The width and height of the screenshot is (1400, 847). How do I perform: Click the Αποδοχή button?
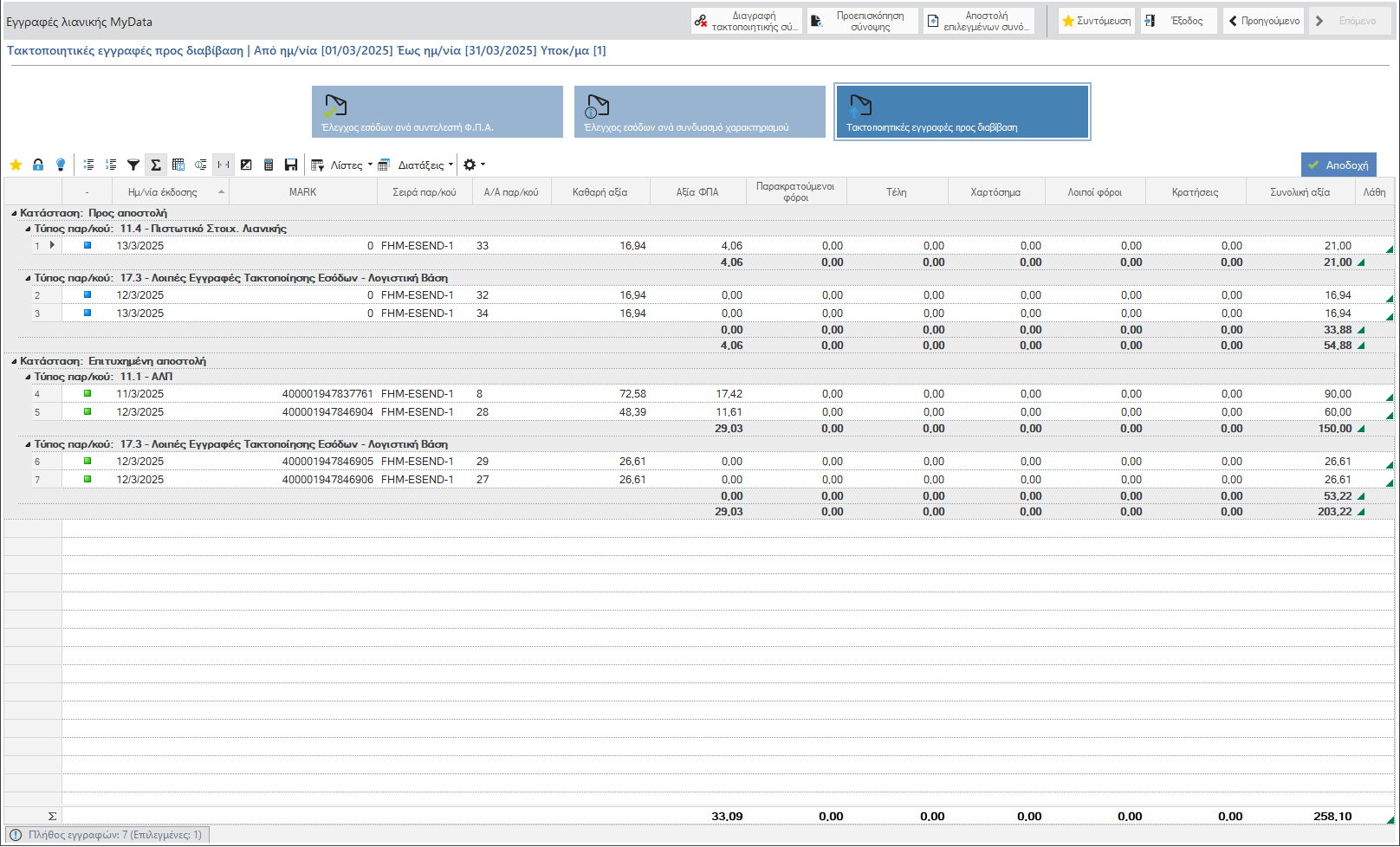1338,165
